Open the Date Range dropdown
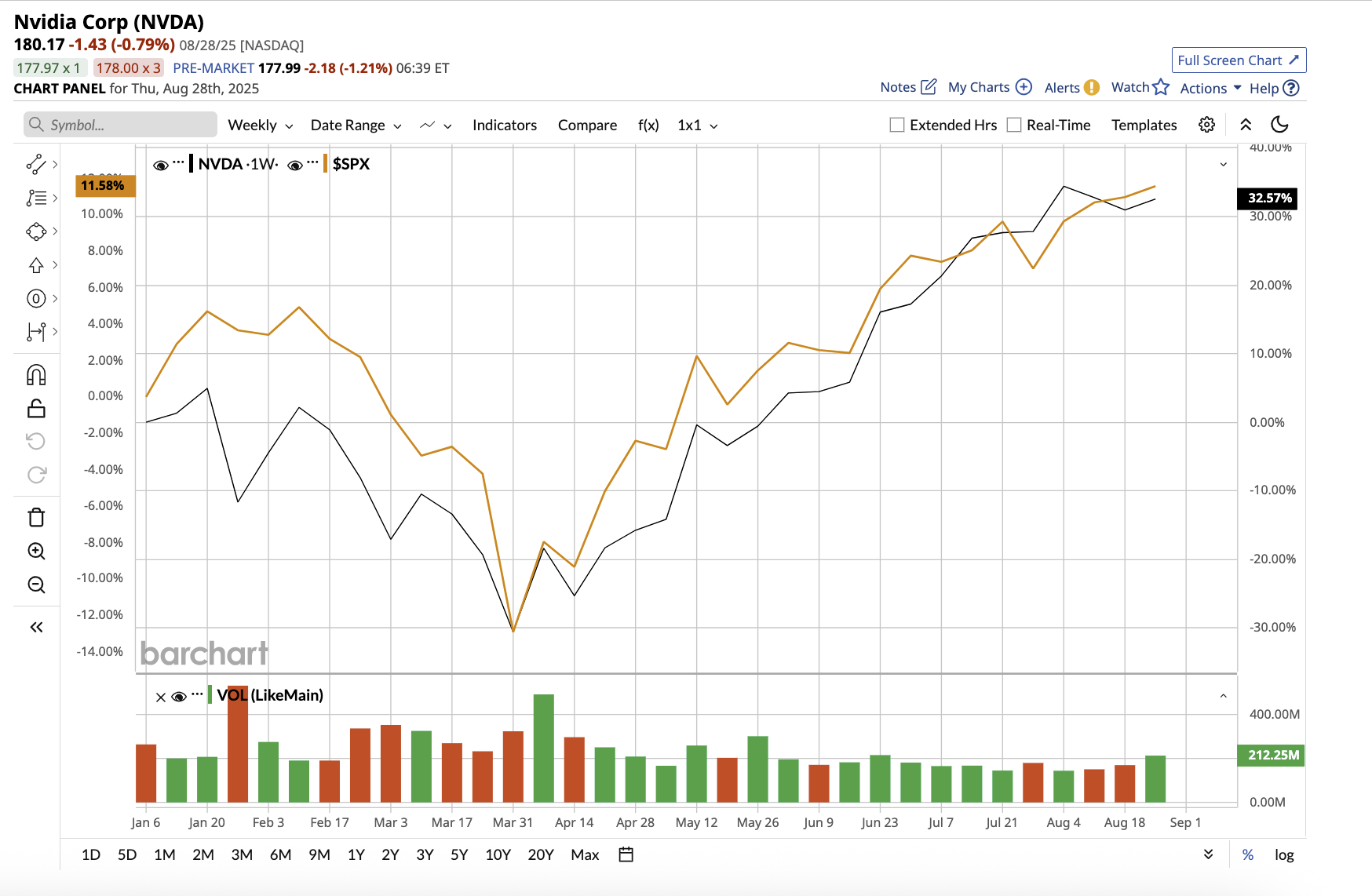 pyautogui.click(x=356, y=126)
